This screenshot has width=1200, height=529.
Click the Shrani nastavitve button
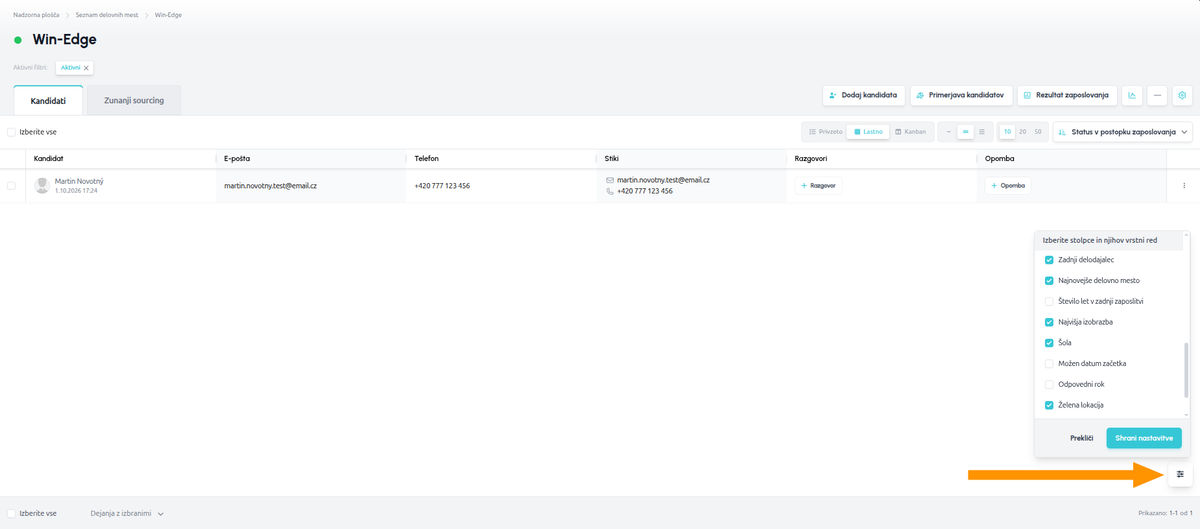[x=1144, y=438]
